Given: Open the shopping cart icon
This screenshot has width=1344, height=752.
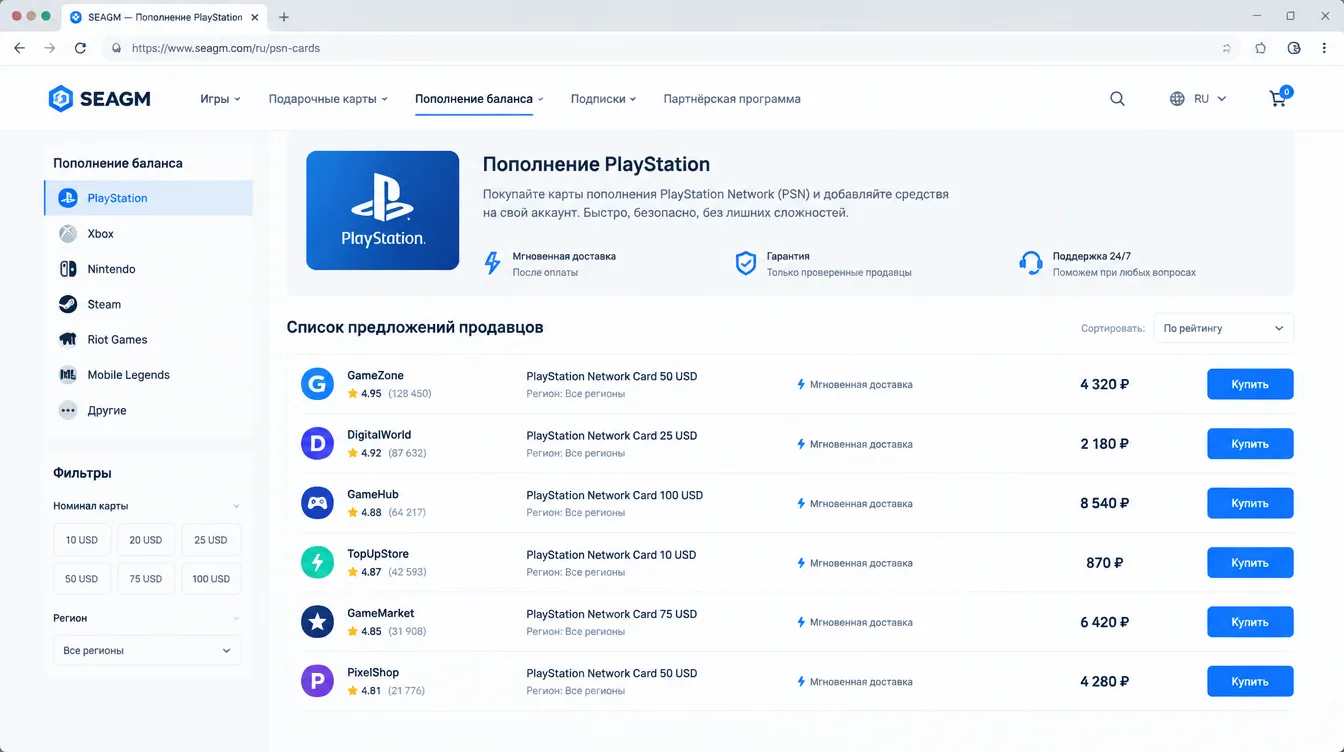Looking at the screenshot, I should point(1279,97).
